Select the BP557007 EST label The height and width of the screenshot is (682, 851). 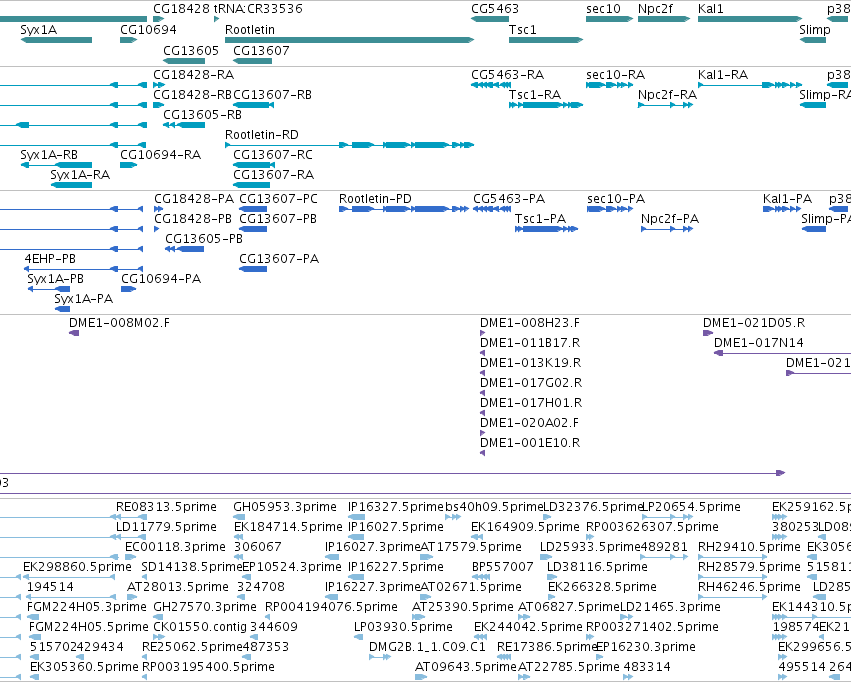tap(503, 568)
